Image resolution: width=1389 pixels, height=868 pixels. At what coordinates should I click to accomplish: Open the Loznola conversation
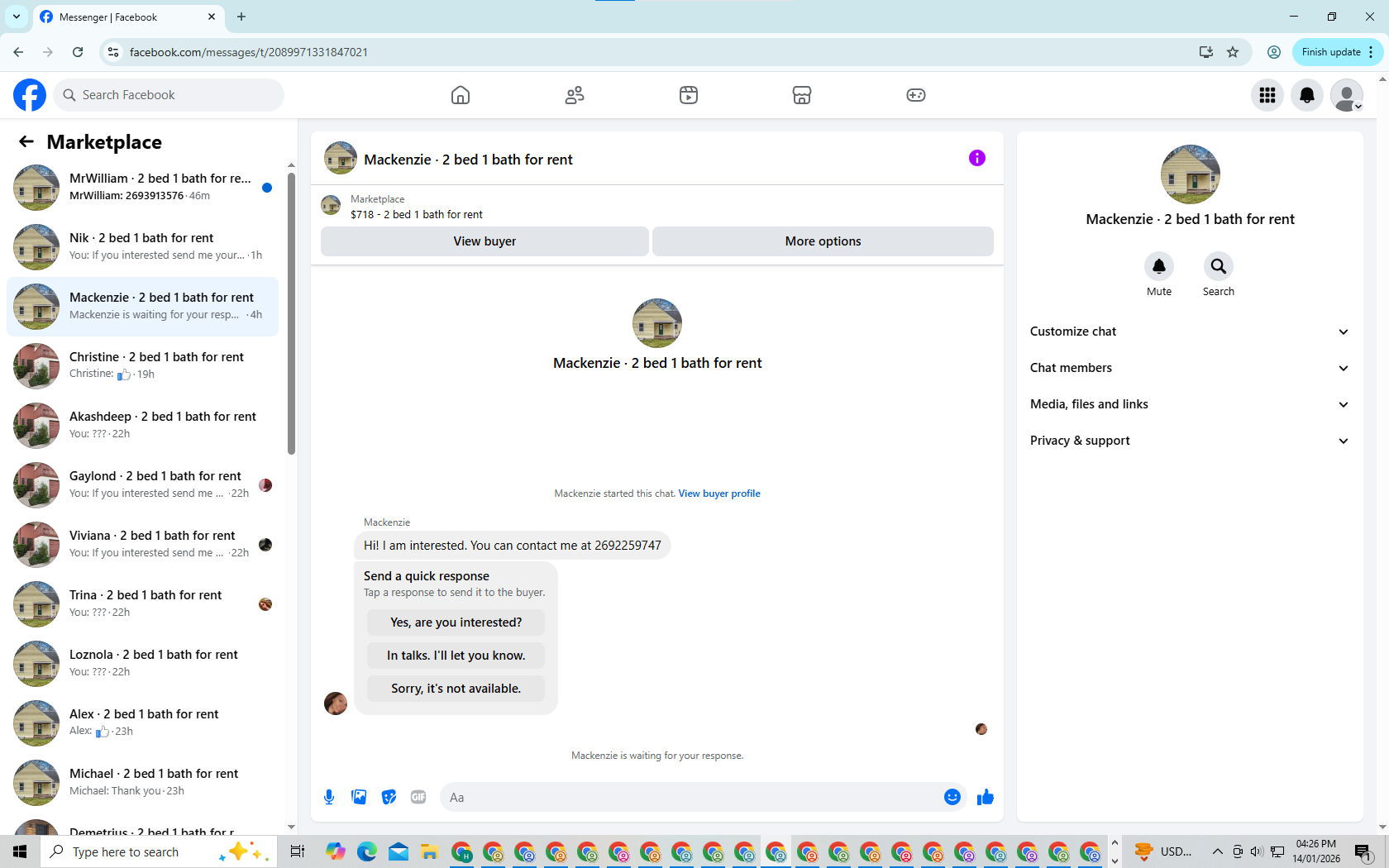click(x=142, y=664)
